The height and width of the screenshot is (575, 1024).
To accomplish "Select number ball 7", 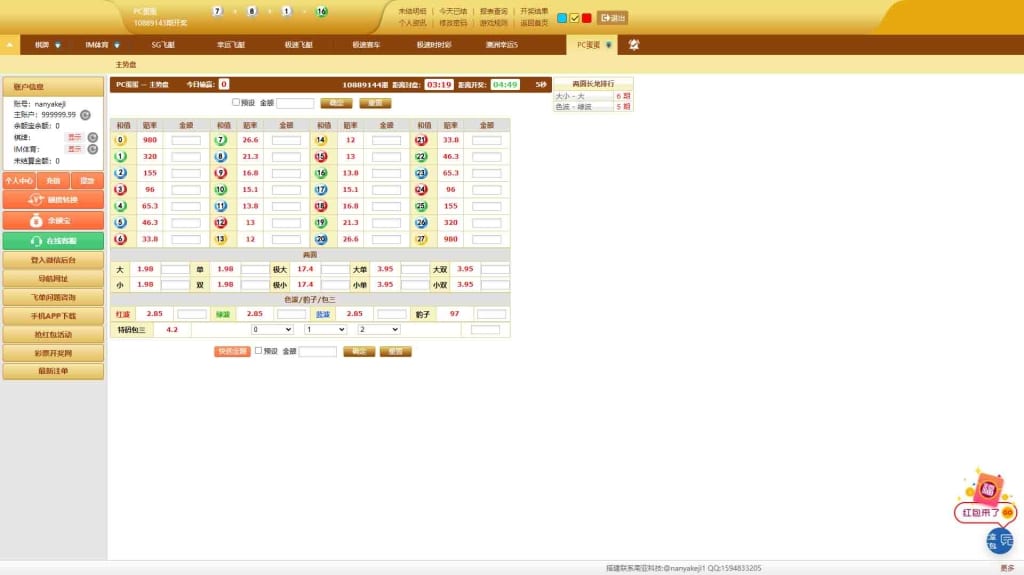I will tap(221, 140).
